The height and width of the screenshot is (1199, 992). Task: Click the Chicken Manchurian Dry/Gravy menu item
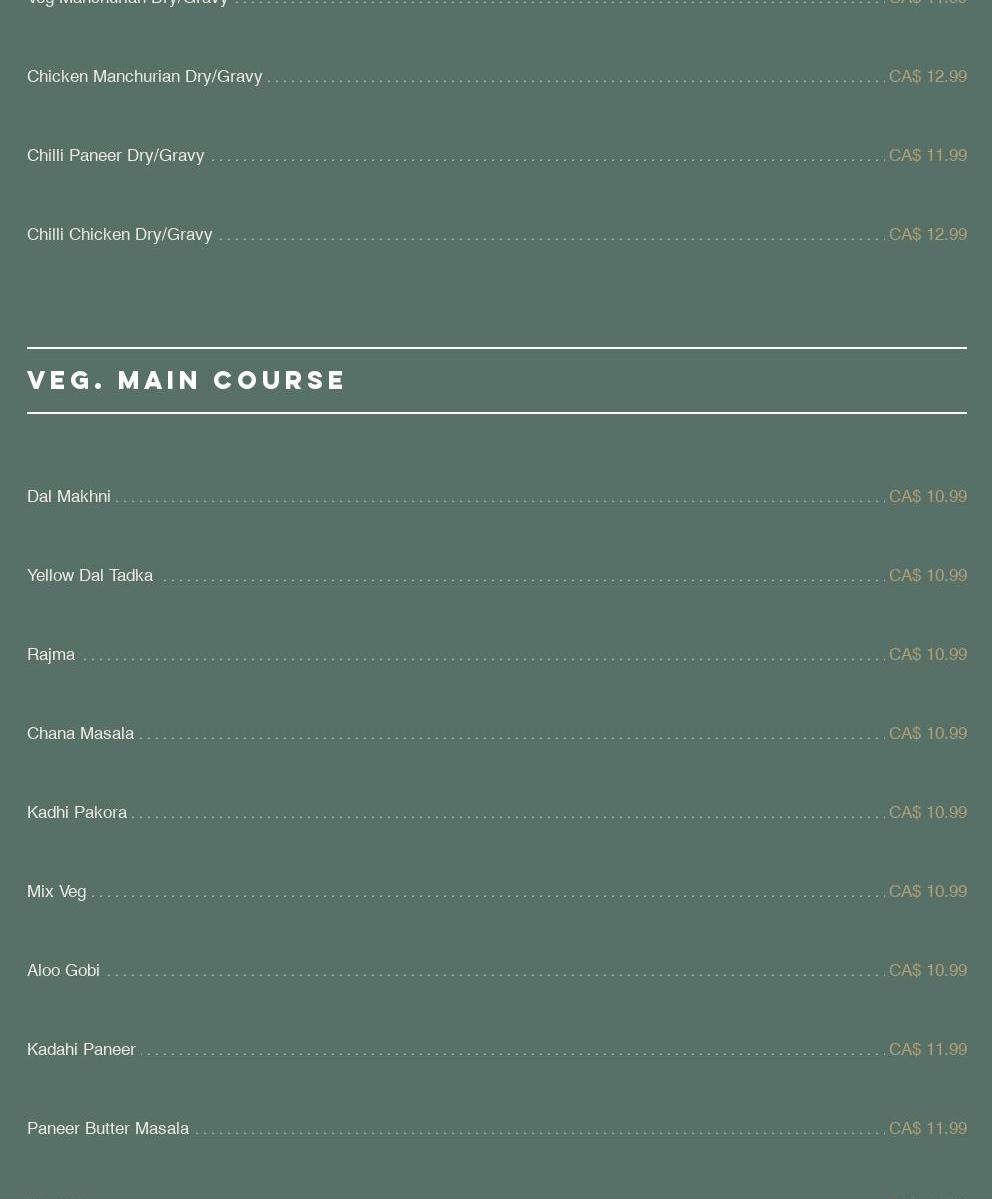coord(145,76)
